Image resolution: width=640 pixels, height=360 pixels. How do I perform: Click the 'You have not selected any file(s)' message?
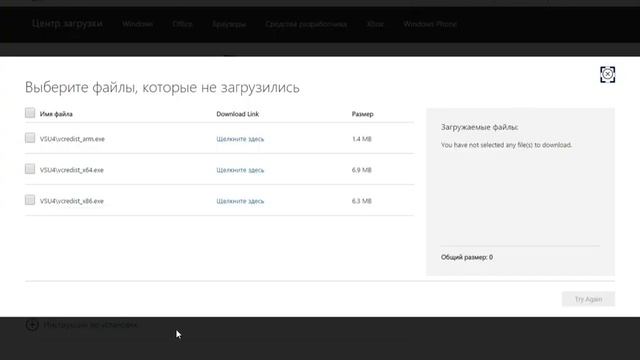(x=506, y=145)
